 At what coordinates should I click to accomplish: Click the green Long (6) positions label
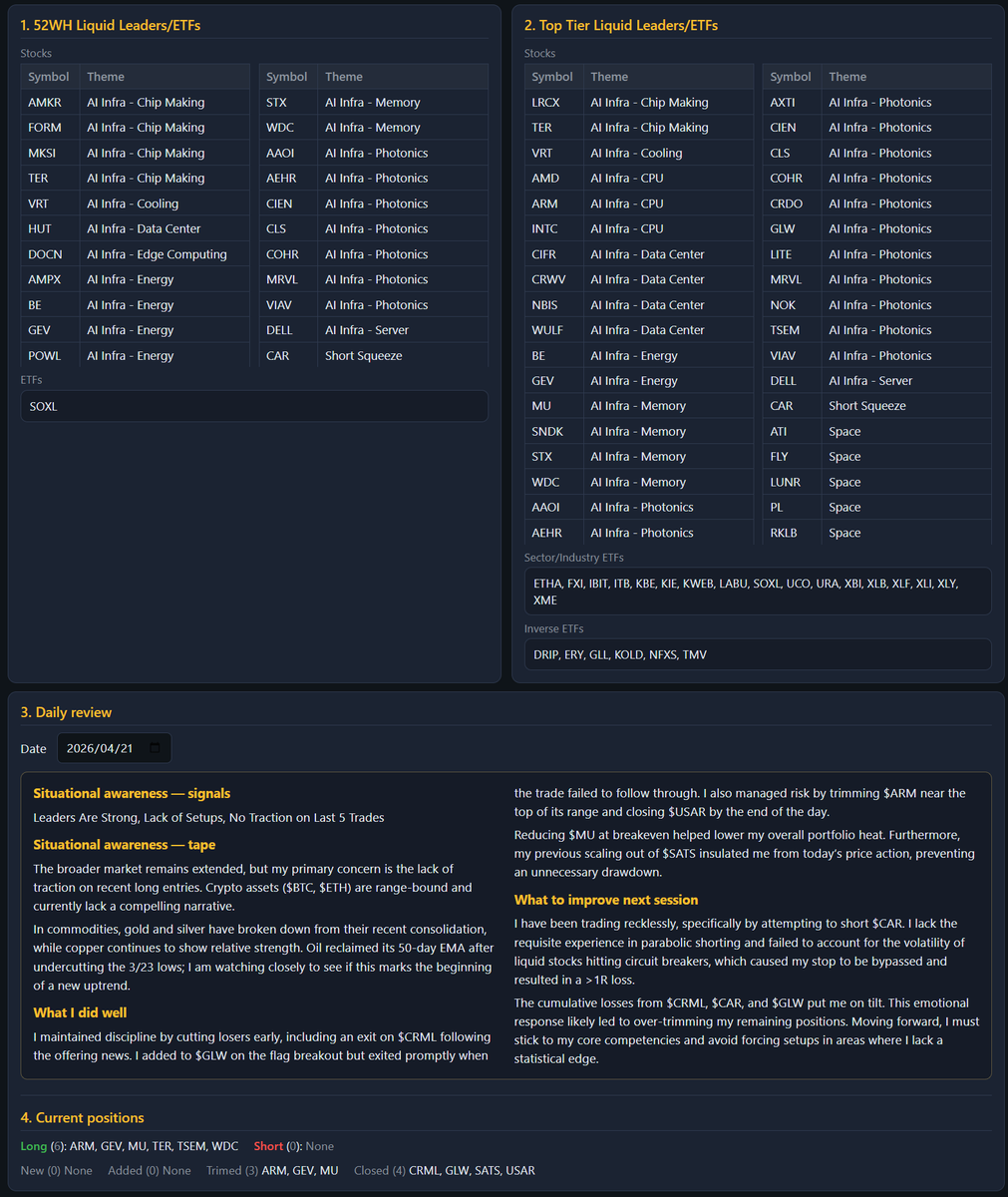(43, 1147)
